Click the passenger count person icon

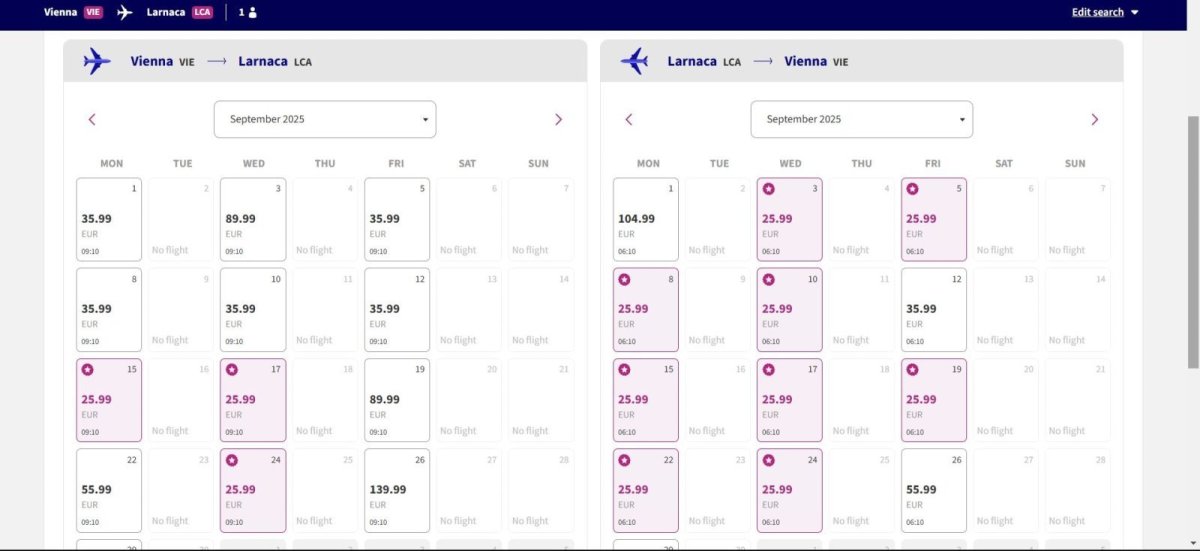point(252,13)
